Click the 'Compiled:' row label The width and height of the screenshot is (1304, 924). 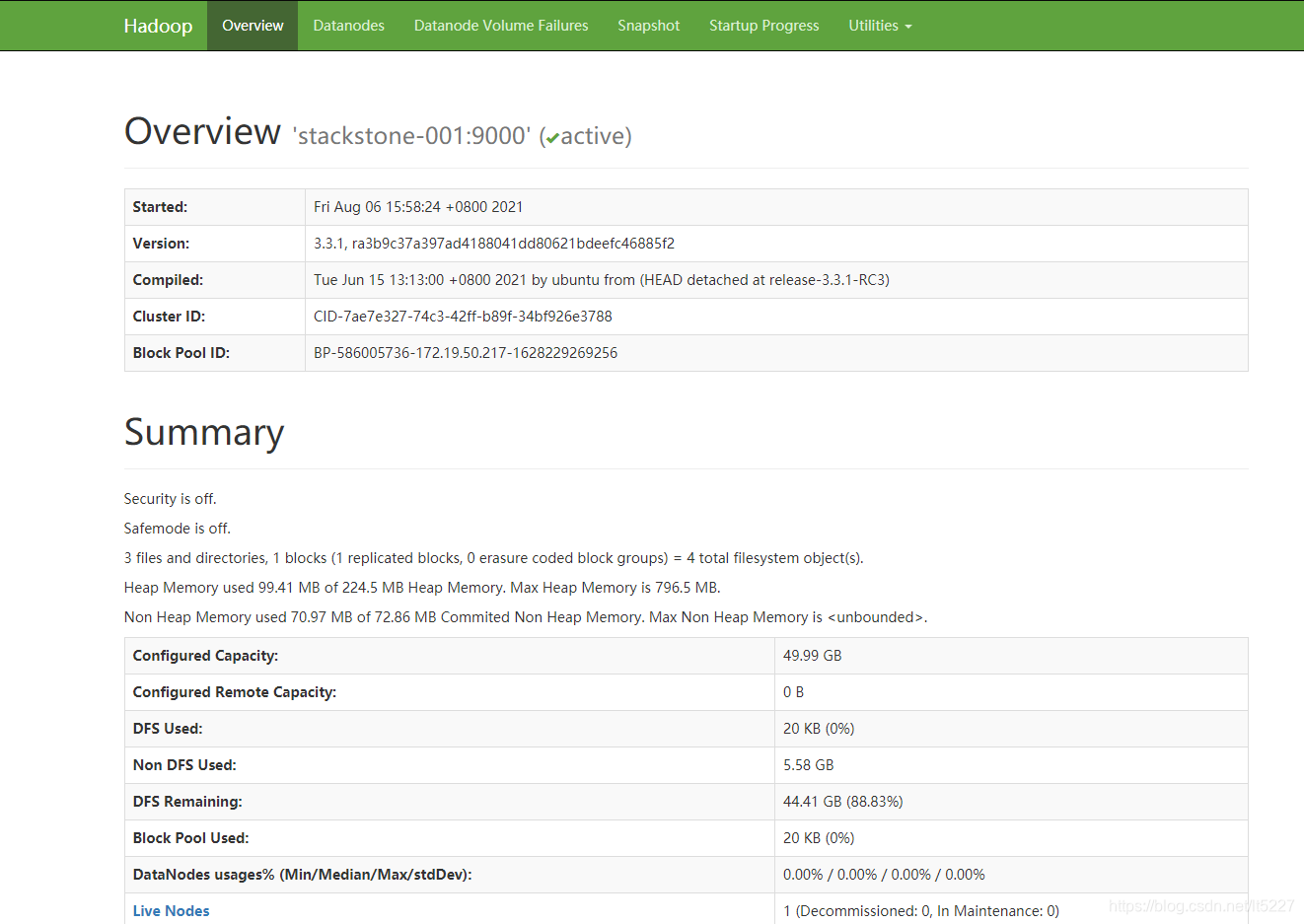pos(168,280)
